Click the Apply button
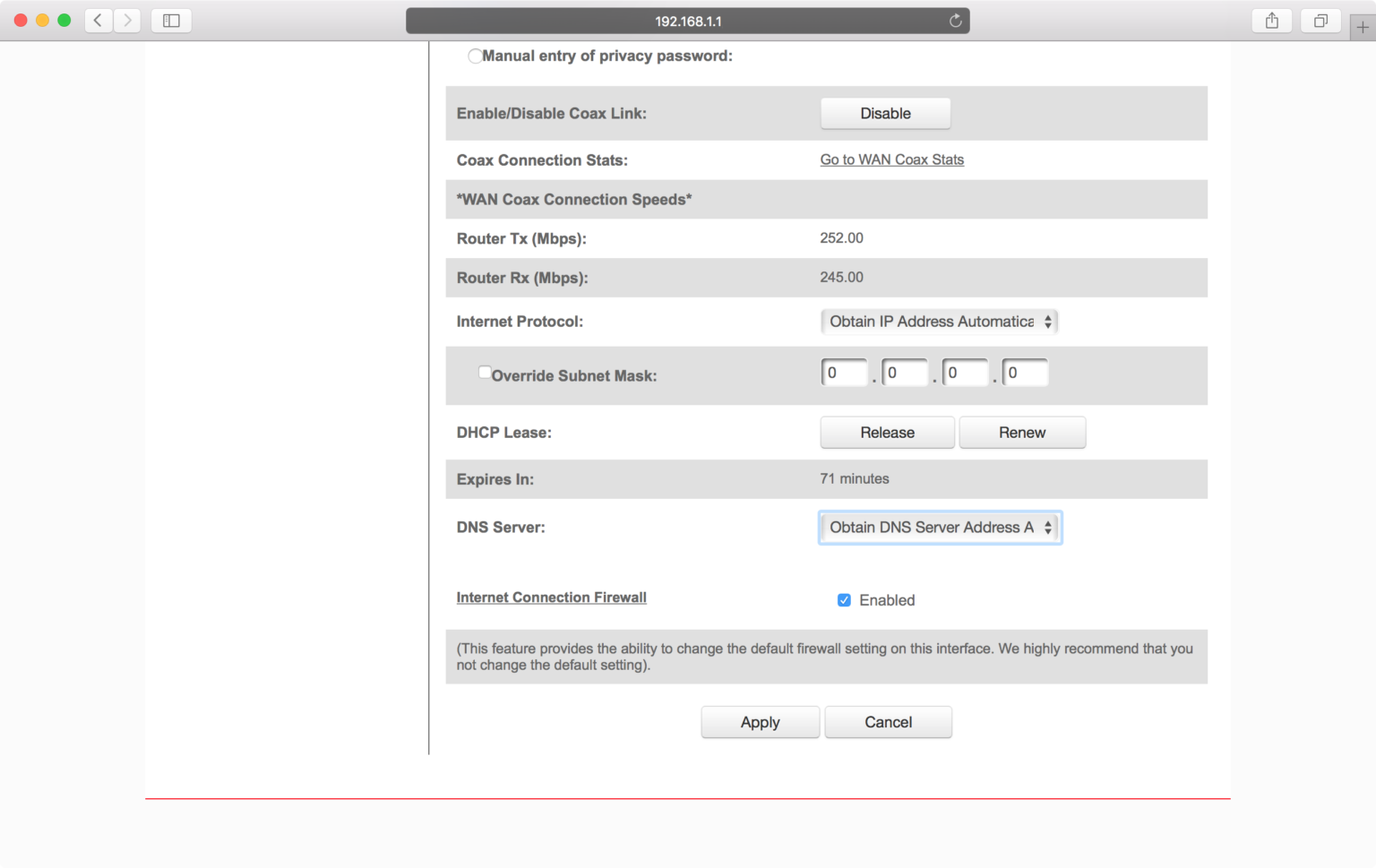This screenshot has width=1376, height=868. [760, 722]
